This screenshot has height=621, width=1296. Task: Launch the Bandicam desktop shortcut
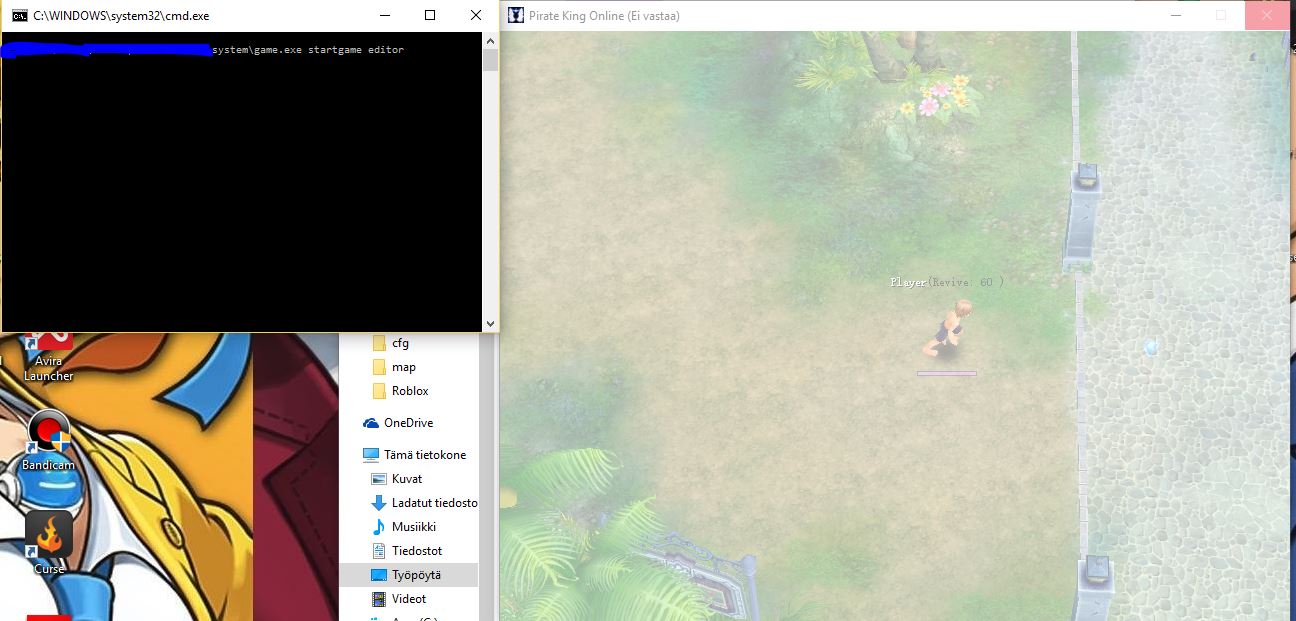coord(48,441)
